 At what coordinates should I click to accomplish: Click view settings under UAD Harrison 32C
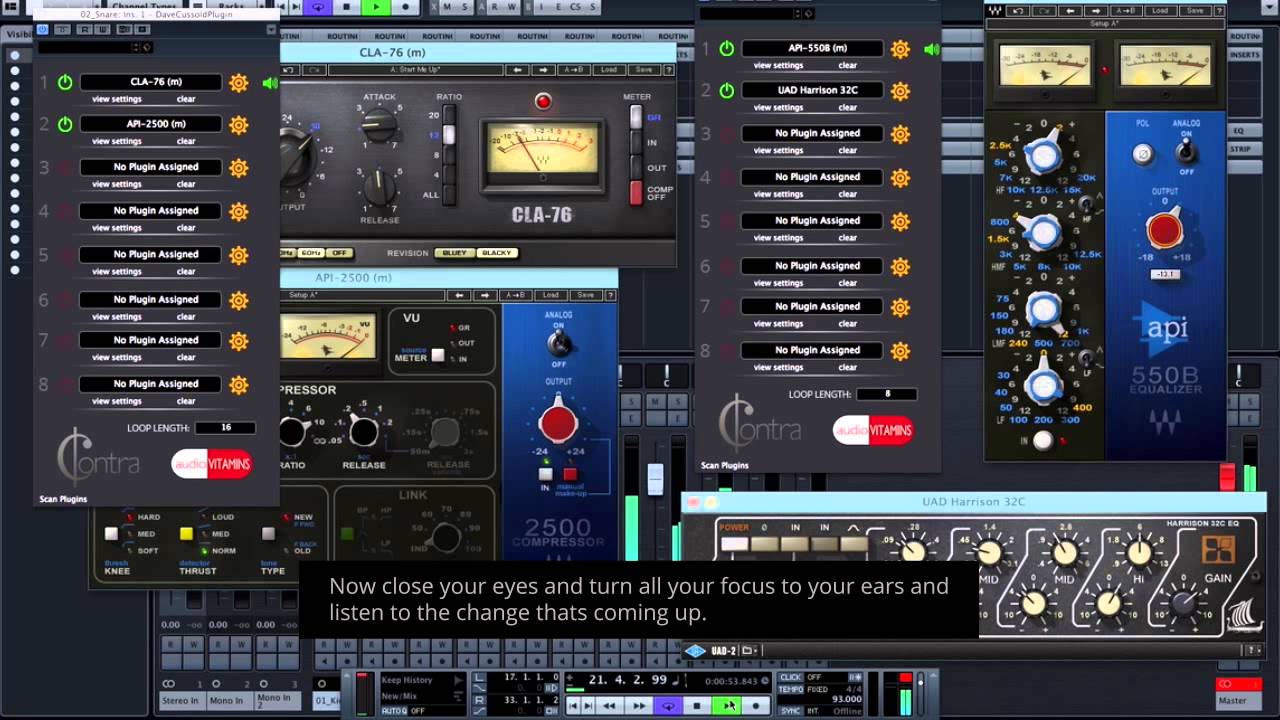[x=779, y=107]
